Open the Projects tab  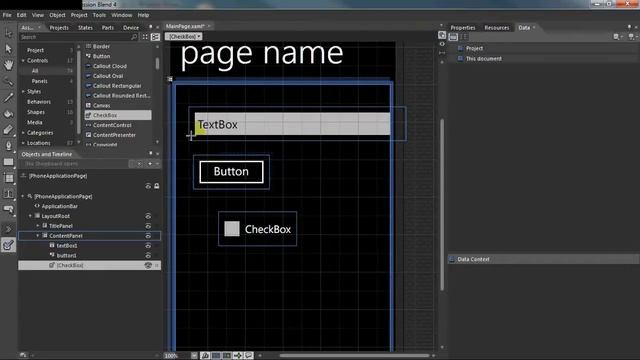point(59,28)
